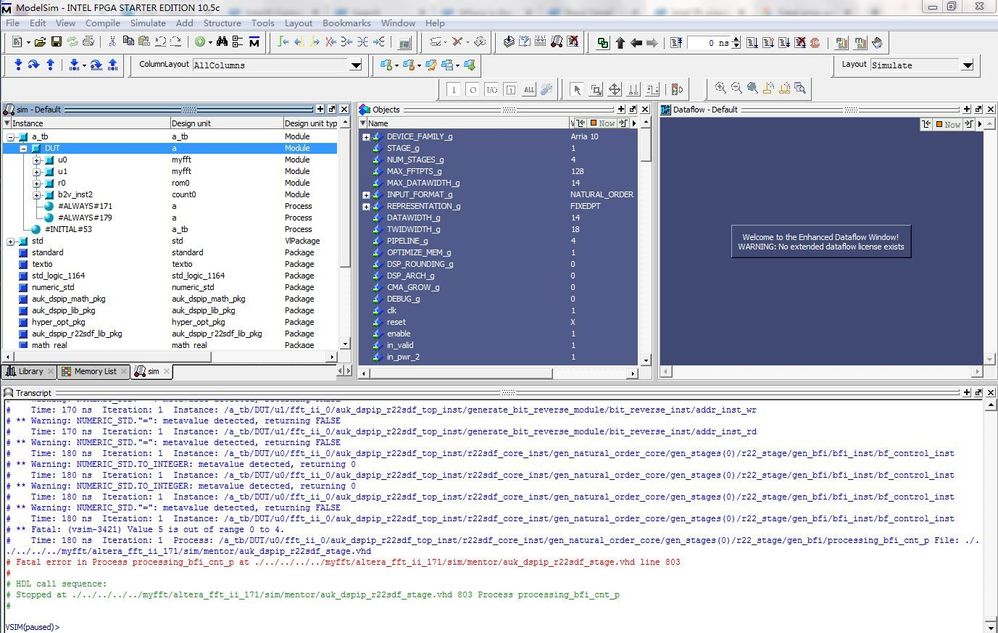The height and width of the screenshot is (633, 998).
Task: Click the Print icon in the toolbar
Action: (x=89, y=42)
